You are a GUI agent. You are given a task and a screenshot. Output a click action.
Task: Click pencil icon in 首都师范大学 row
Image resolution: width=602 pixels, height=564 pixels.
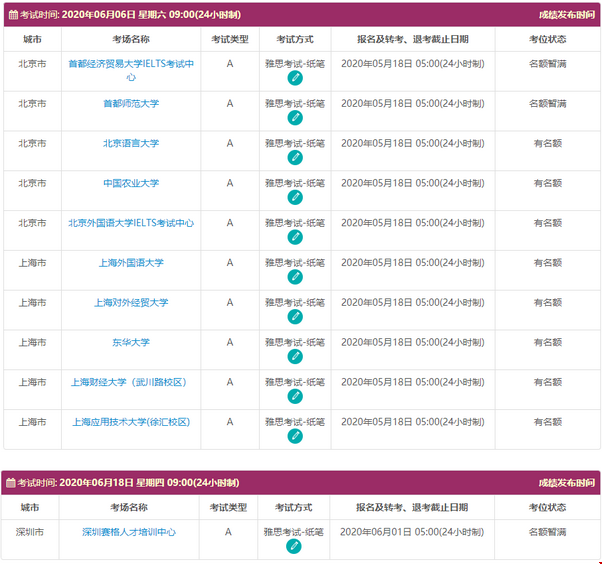point(295,118)
